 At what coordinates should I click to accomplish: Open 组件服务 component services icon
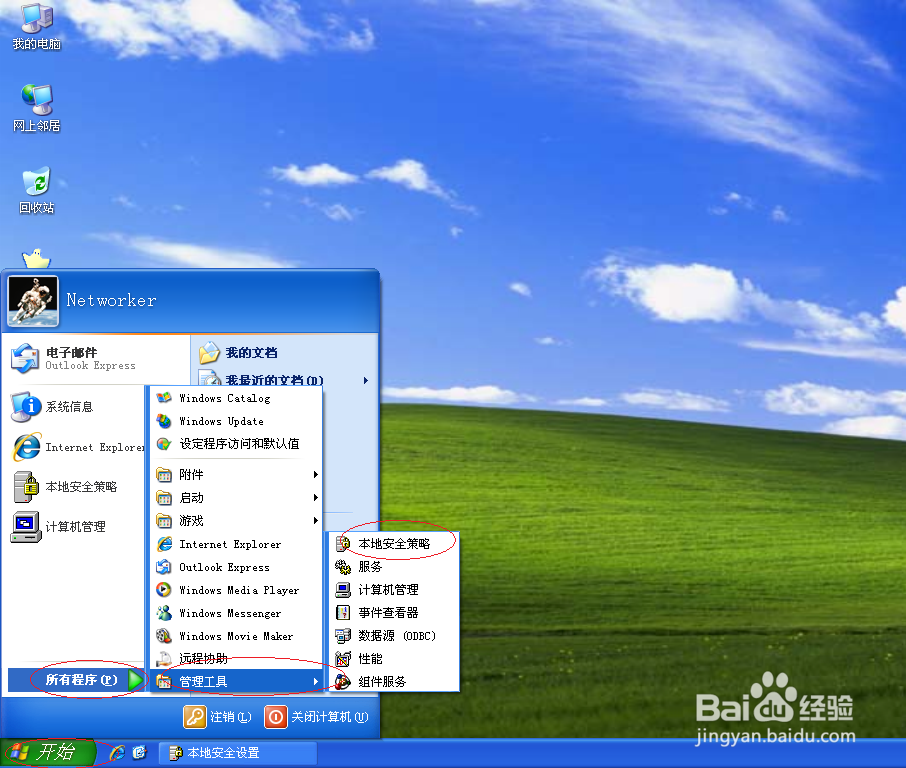click(343, 682)
